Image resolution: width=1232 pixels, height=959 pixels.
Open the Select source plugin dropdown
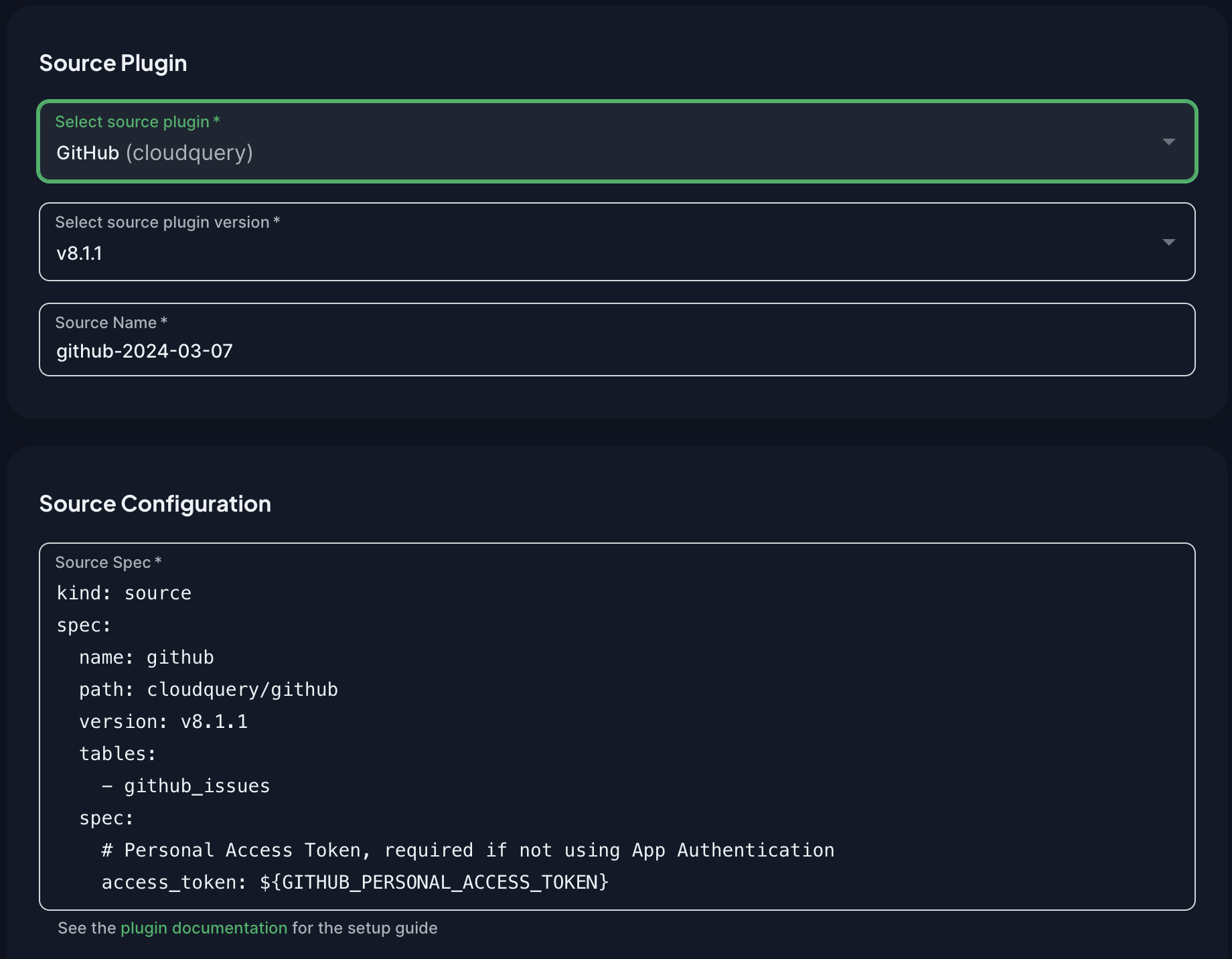[617, 141]
